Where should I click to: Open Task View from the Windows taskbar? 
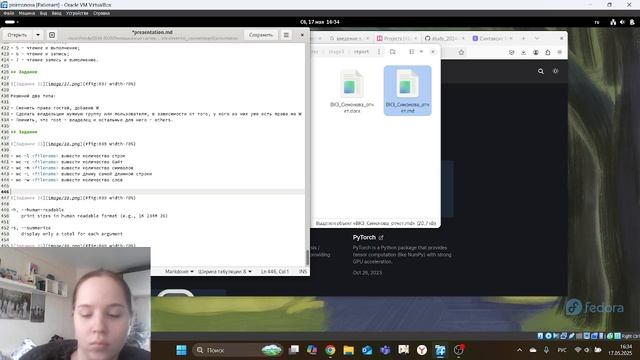tap(293, 350)
